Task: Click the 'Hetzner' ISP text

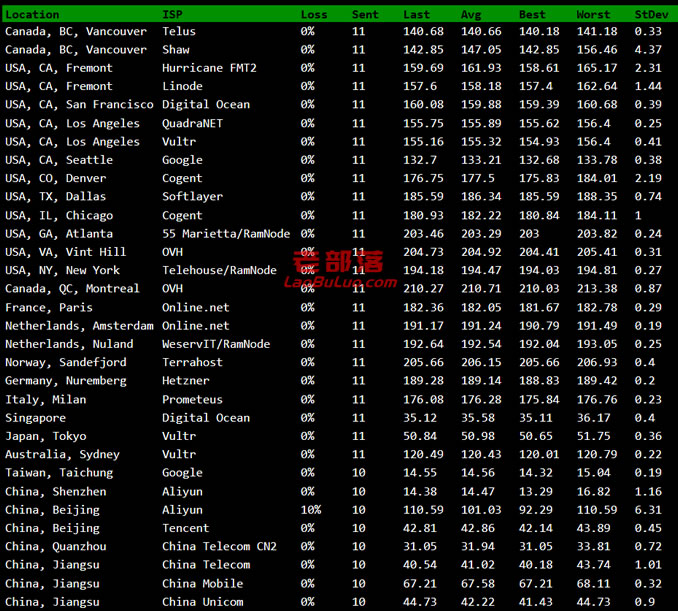Action: [x=185, y=381]
